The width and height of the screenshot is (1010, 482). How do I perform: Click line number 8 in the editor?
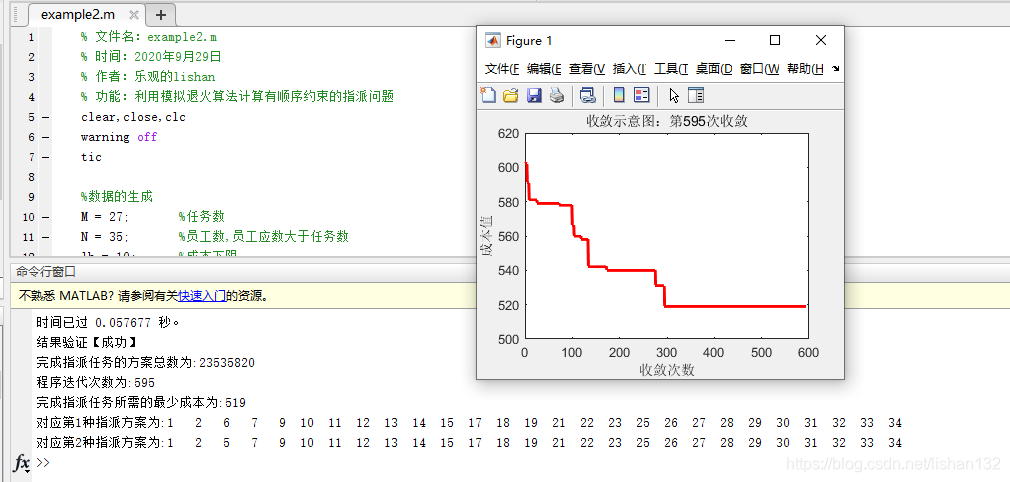pos(31,177)
